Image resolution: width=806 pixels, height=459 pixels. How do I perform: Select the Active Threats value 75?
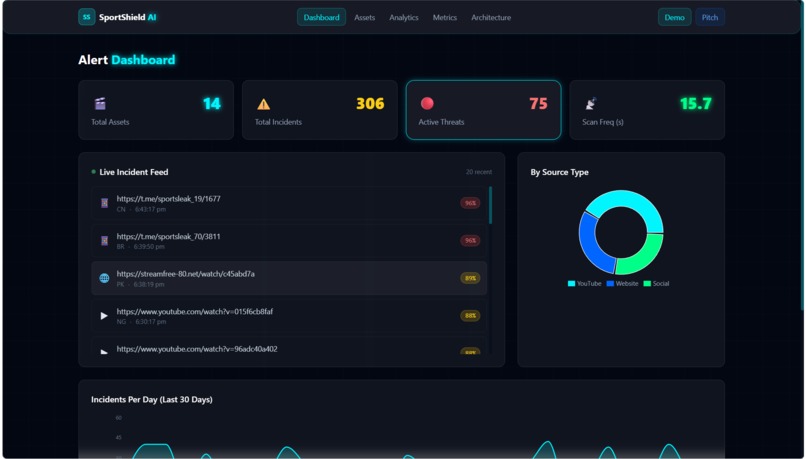[x=538, y=104]
